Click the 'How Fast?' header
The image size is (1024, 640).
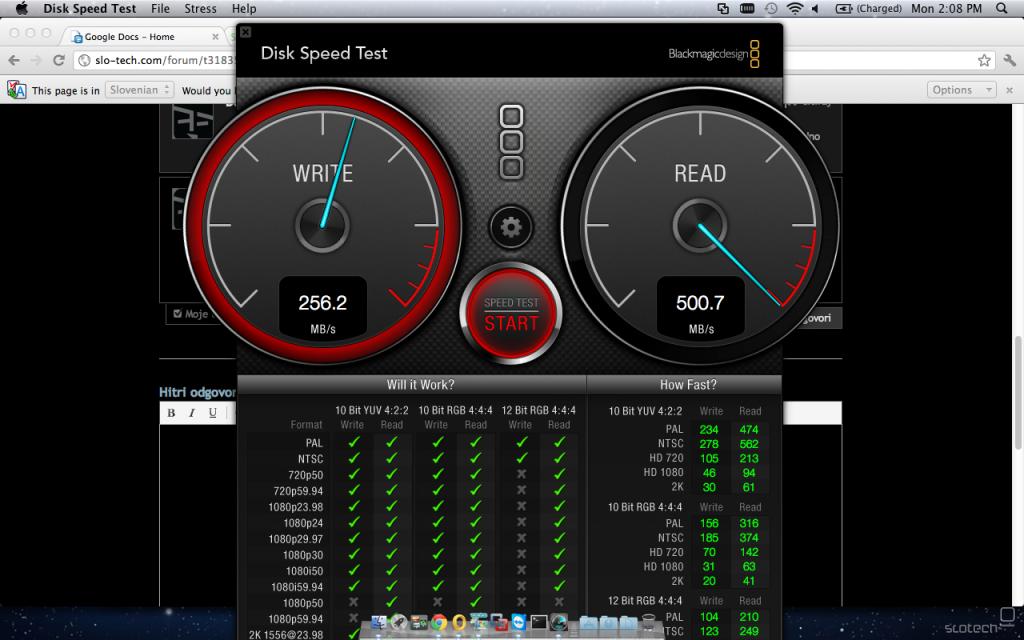click(688, 385)
